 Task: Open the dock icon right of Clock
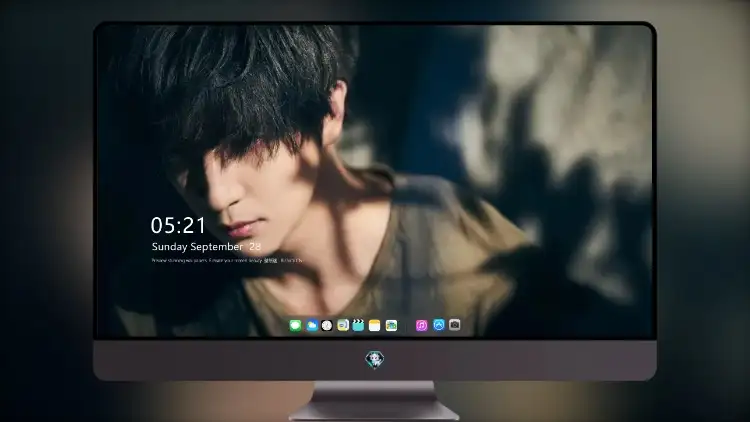point(343,326)
